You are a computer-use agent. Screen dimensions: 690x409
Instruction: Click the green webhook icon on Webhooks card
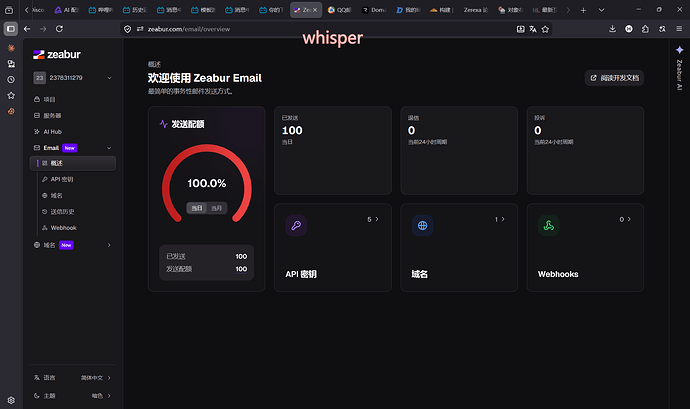click(549, 225)
